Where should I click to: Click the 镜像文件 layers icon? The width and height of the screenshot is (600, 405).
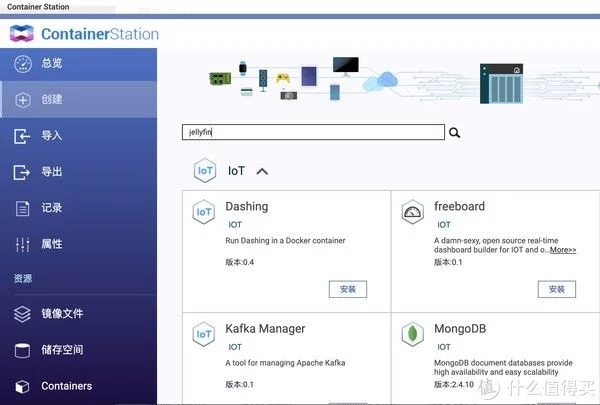(x=22, y=314)
